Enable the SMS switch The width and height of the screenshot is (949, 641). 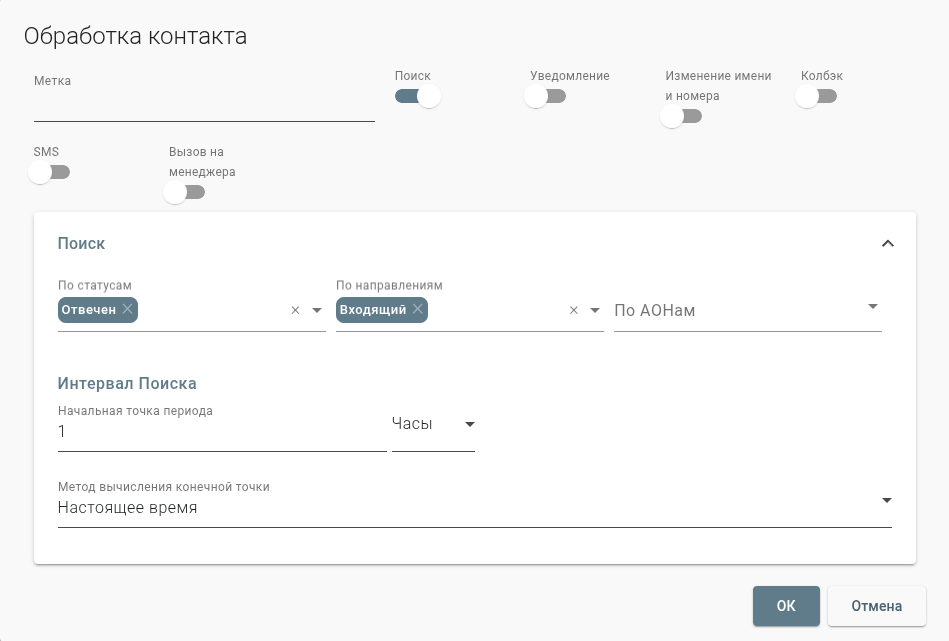click(50, 172)
